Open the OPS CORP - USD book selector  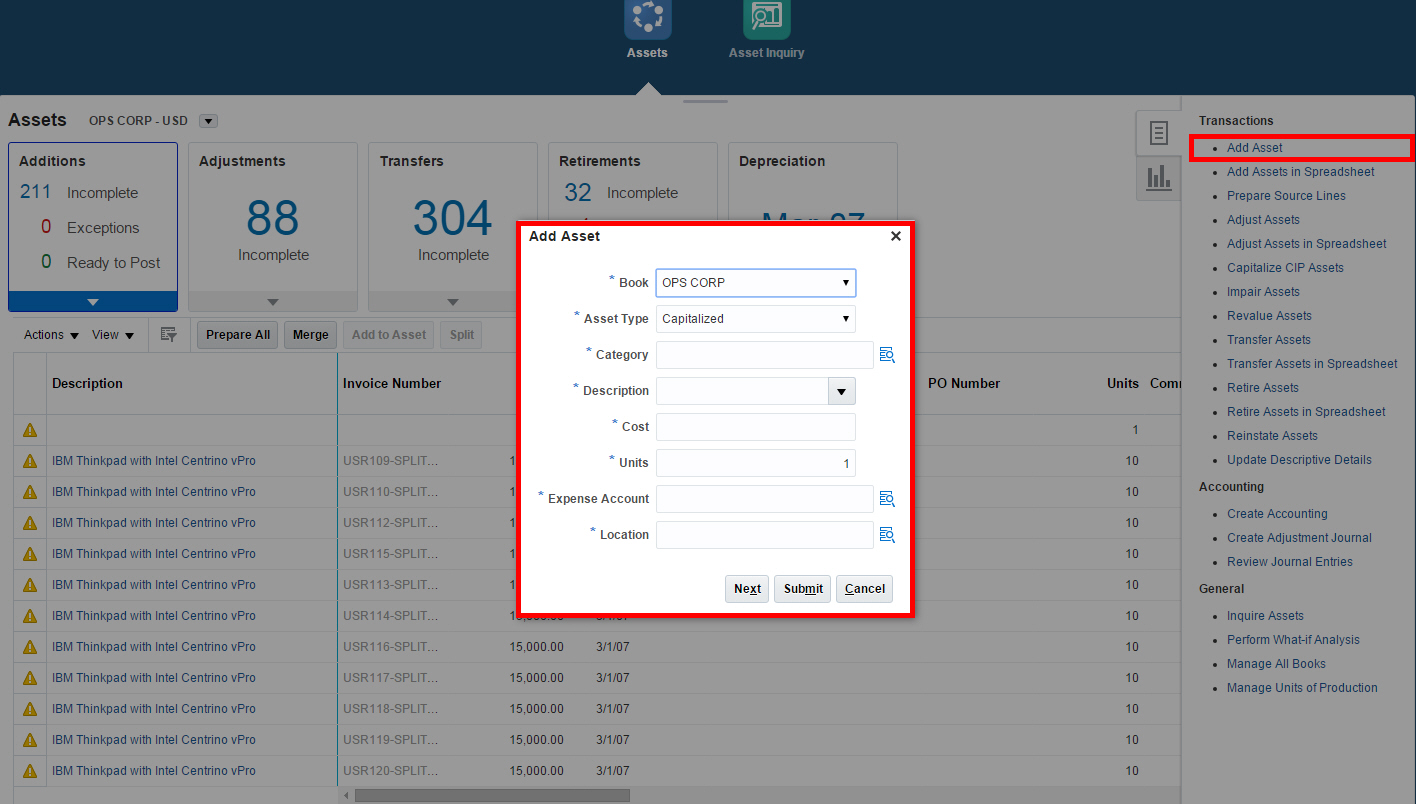(208, 121)
